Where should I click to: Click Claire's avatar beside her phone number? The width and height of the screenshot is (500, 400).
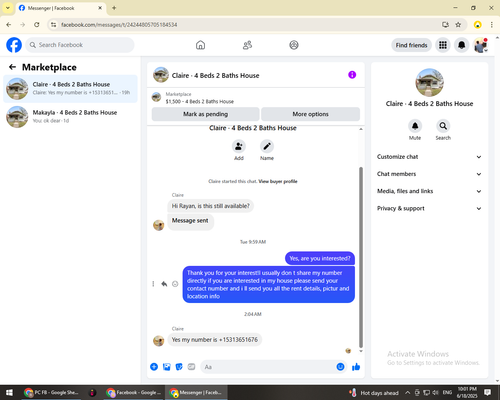tap(158, 341)
